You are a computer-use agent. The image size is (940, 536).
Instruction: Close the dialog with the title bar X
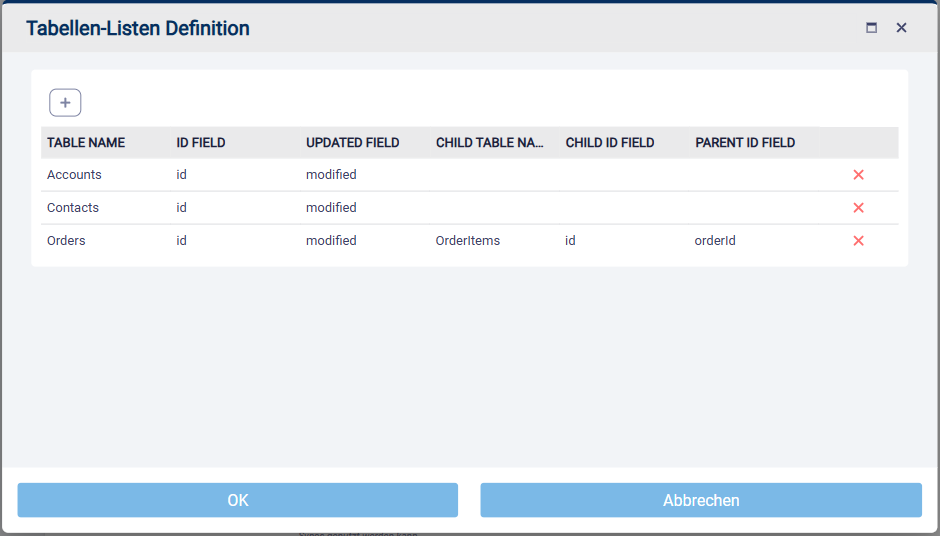[x=901, y=28]
